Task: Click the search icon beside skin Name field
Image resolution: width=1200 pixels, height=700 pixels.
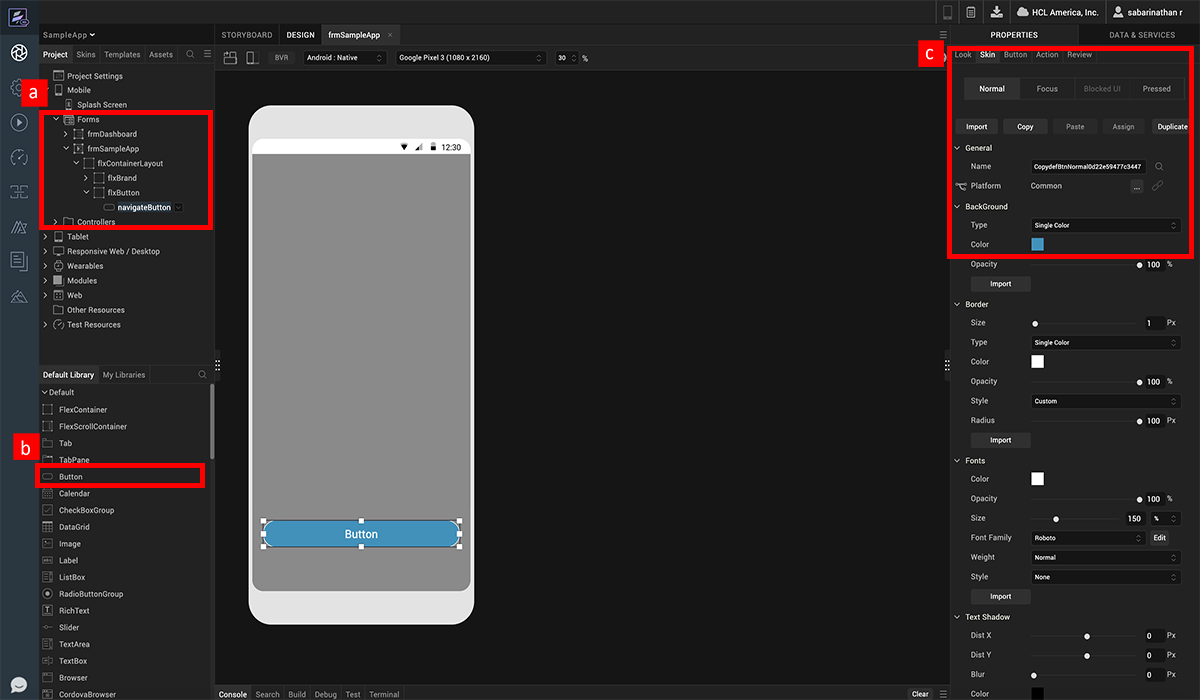Action: point(1159,167)
